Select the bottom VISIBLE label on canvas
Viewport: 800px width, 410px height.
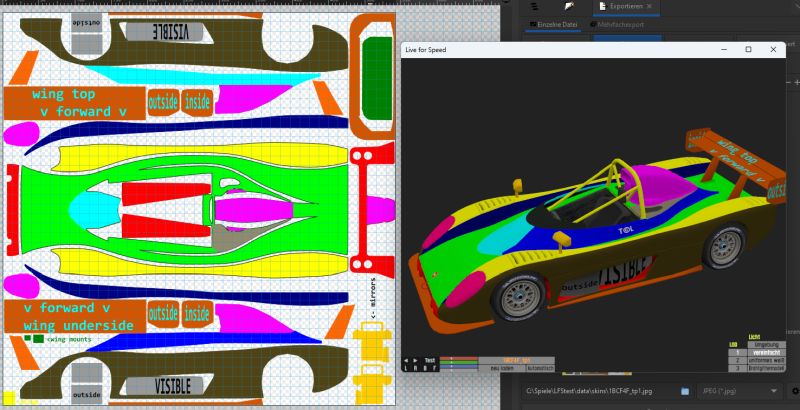(x=172, y=386)
